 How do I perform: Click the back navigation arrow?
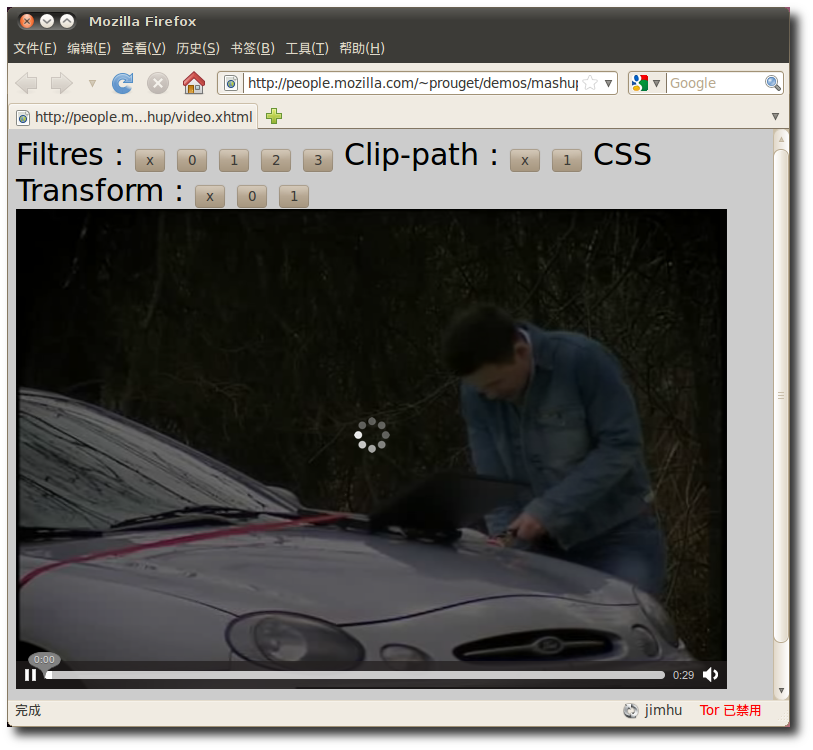pyautogui.click(x=26, y=83)
